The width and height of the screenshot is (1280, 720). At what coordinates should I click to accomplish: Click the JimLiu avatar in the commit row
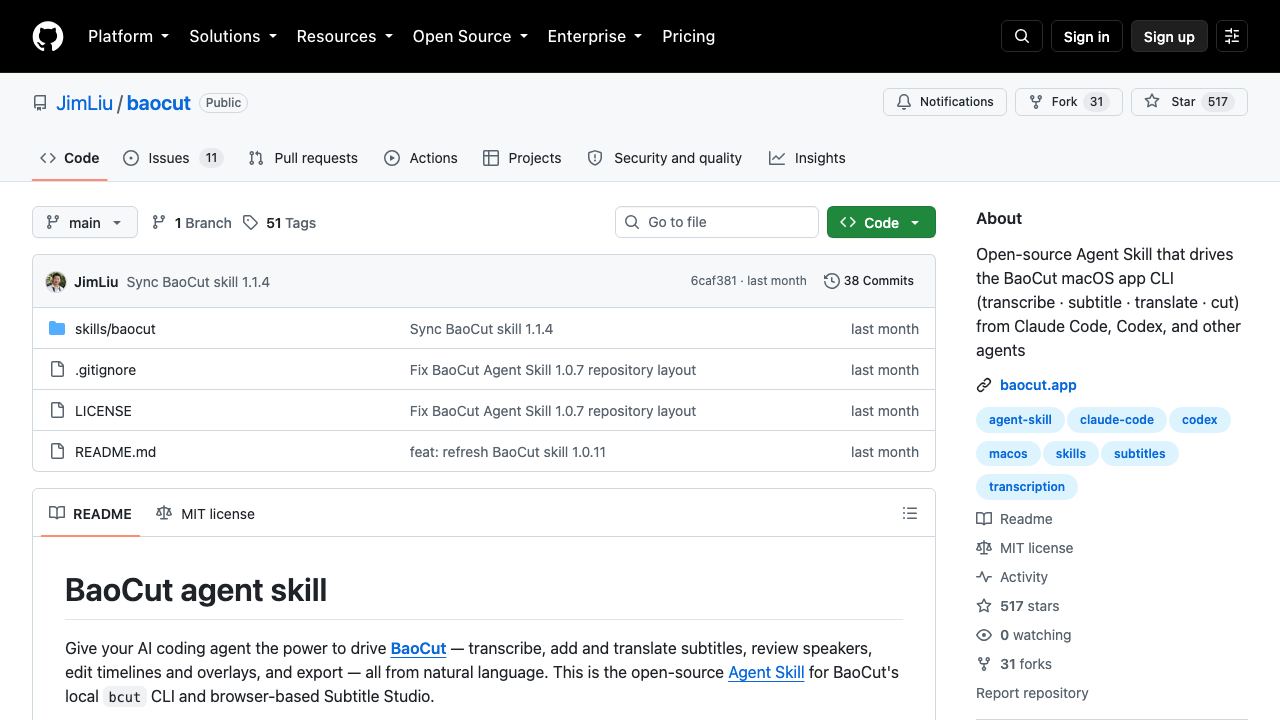56,281
